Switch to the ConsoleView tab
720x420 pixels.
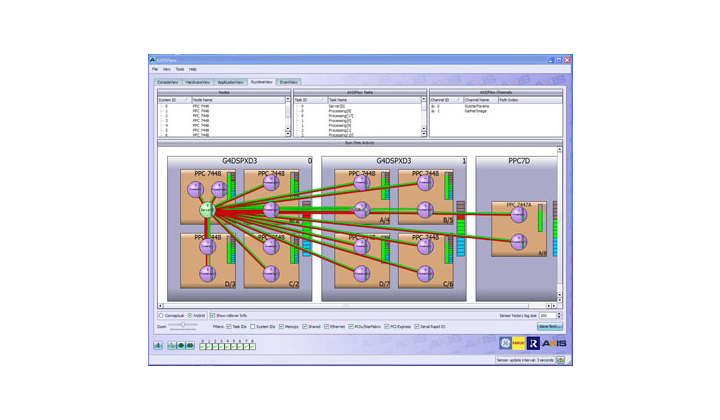(x=168, y=82)
